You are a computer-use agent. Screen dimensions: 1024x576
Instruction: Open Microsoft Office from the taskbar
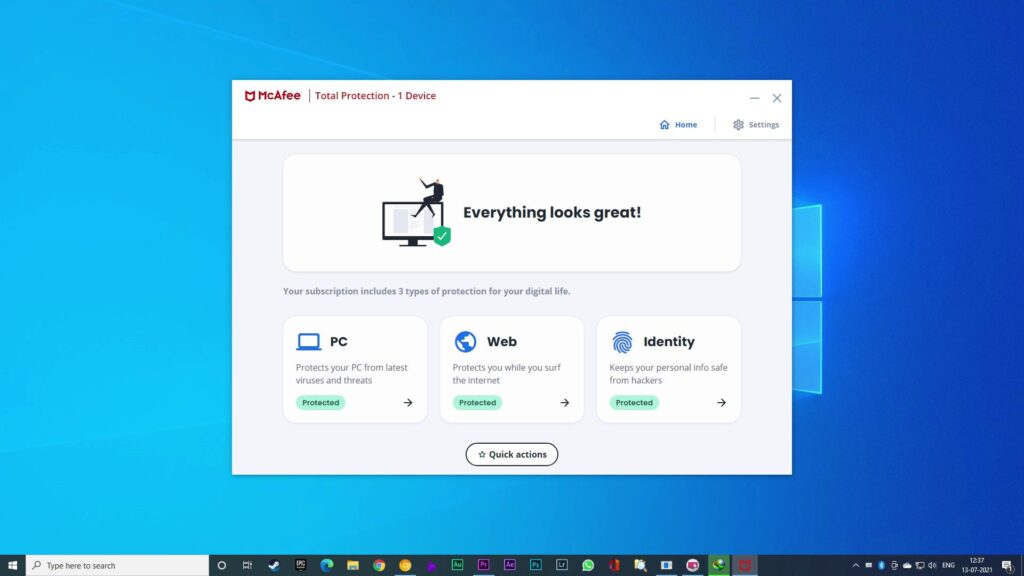pos(614,566)
